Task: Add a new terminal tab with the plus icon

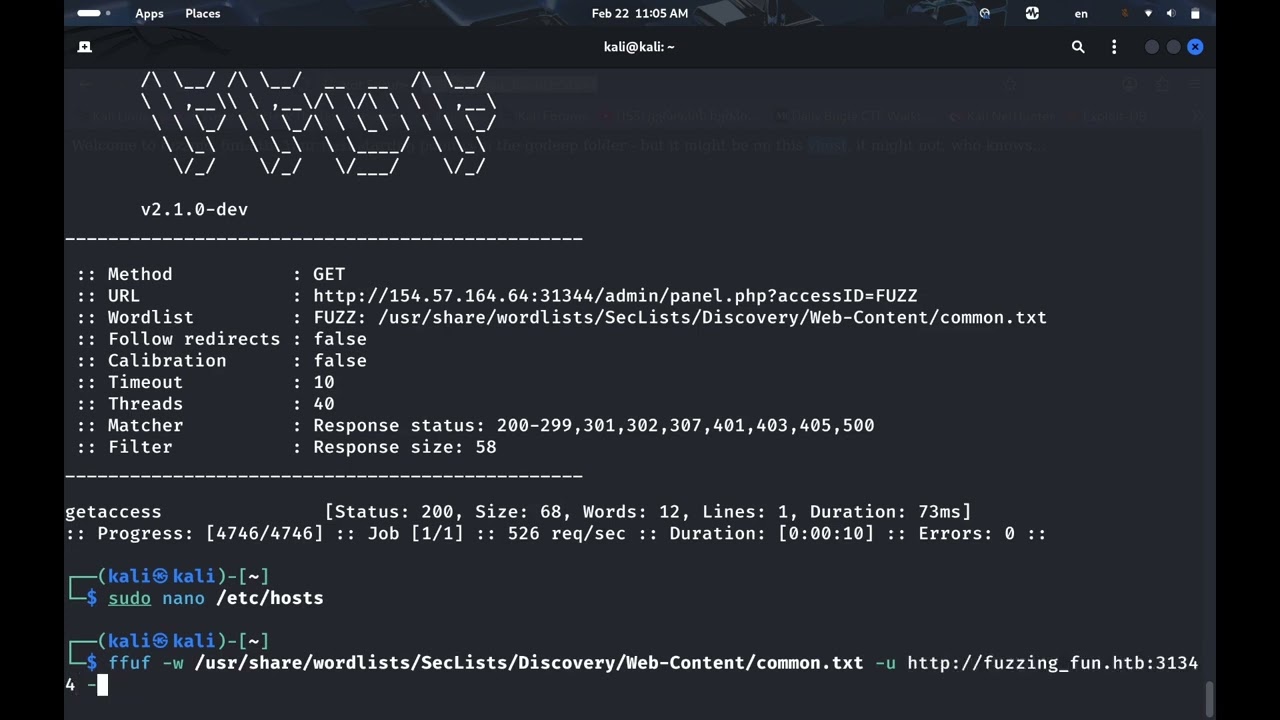Action: (85, 47)
